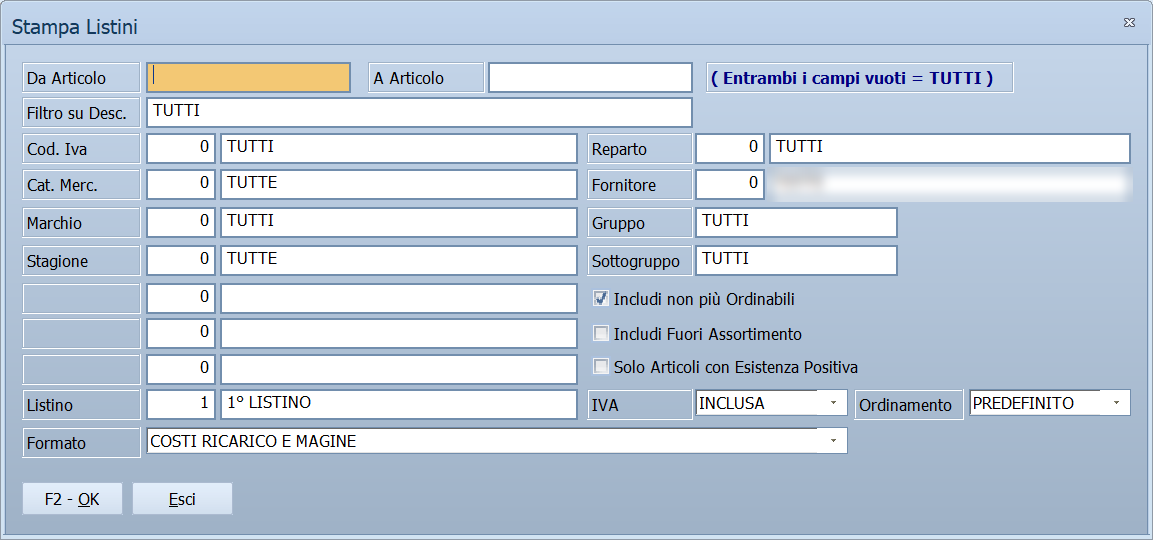Click the Marchio numeric code field

(x=181, y=222)
